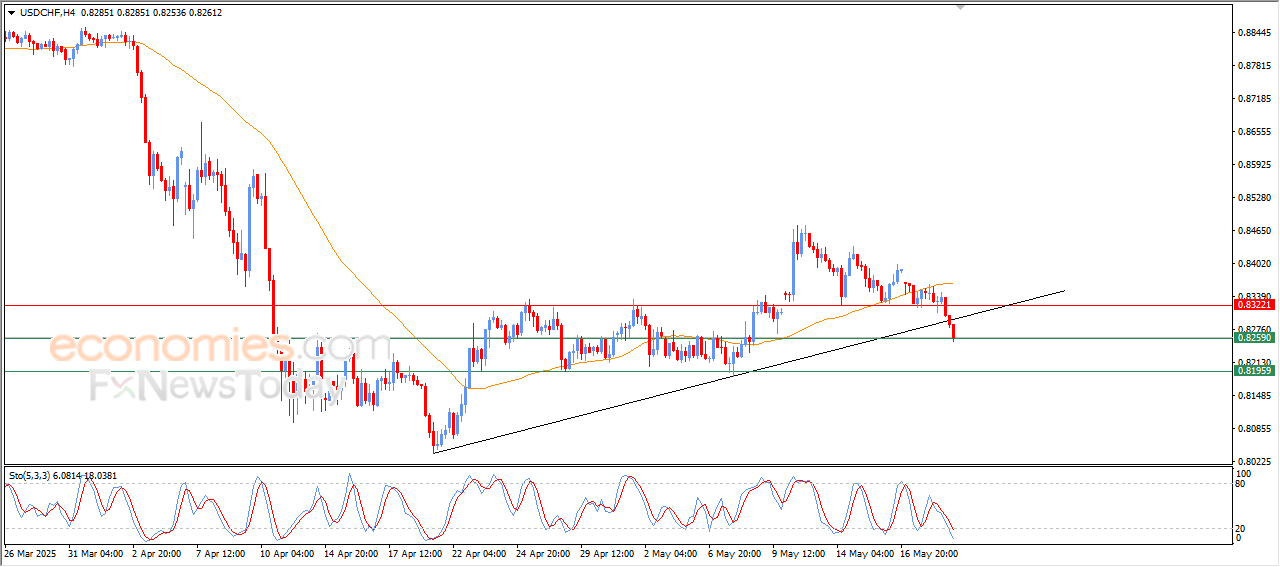
Task: Click the Sto(5,3,3) indicator label
Action: point(32,476)
